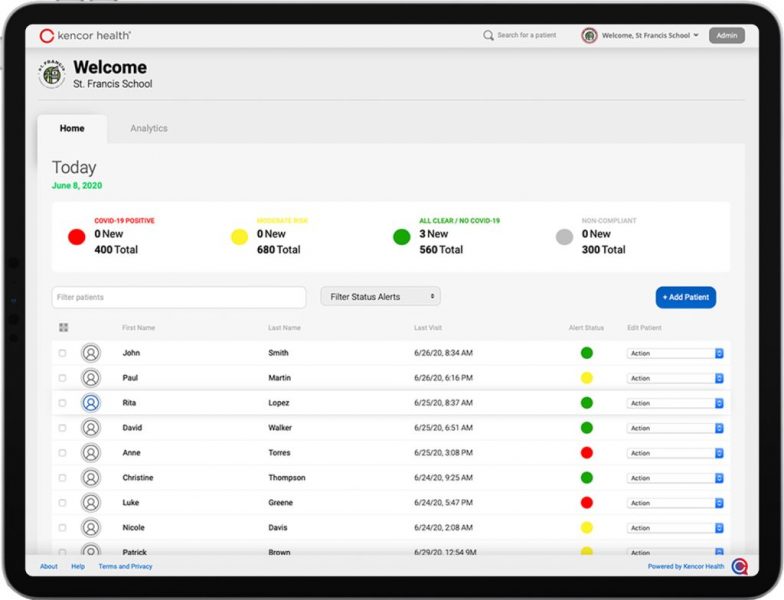The width and height of the screenshot is (784, 600).
Task: Open Rita Lopez's profile avatar icon
Action: point(91,403)
